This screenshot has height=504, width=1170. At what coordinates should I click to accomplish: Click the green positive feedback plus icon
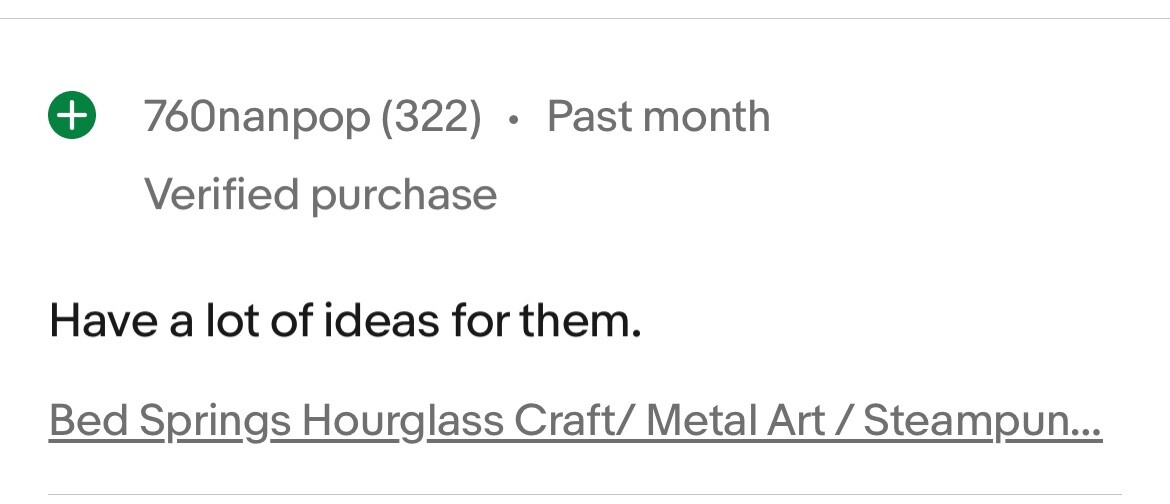[x=72, y=116]
